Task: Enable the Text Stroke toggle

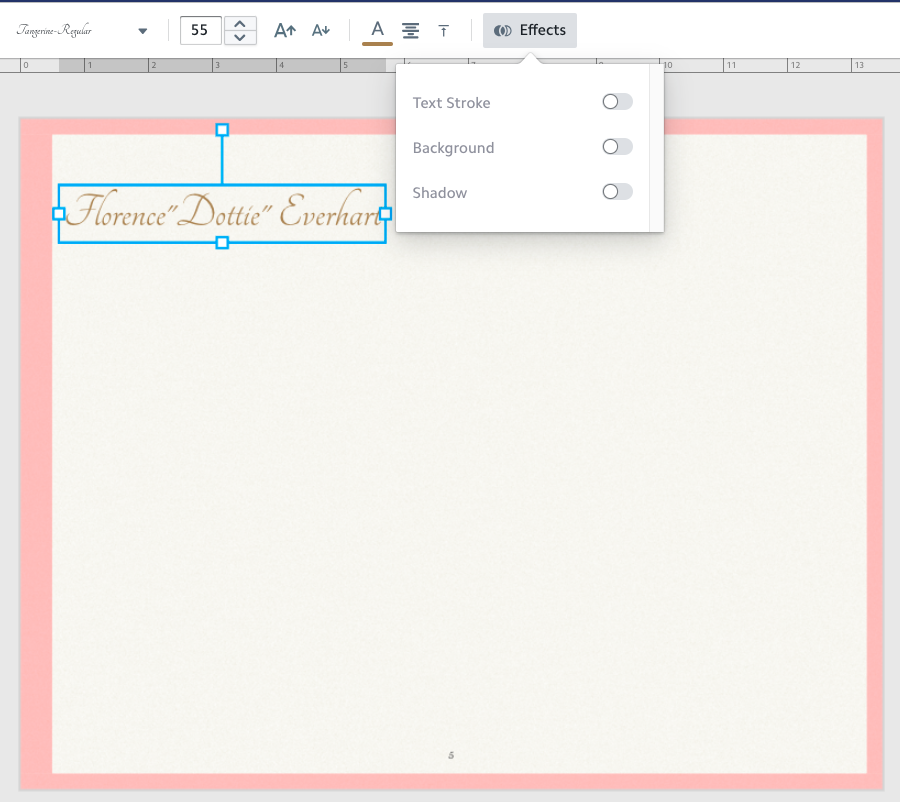Action: coord(617,102)
